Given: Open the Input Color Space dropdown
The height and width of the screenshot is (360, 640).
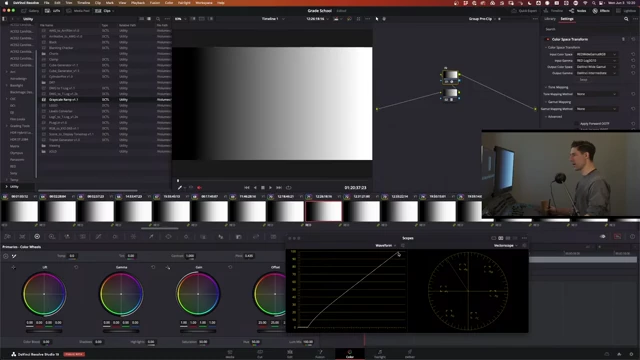Looking at the screenshot, I should (x=596, y=54).
